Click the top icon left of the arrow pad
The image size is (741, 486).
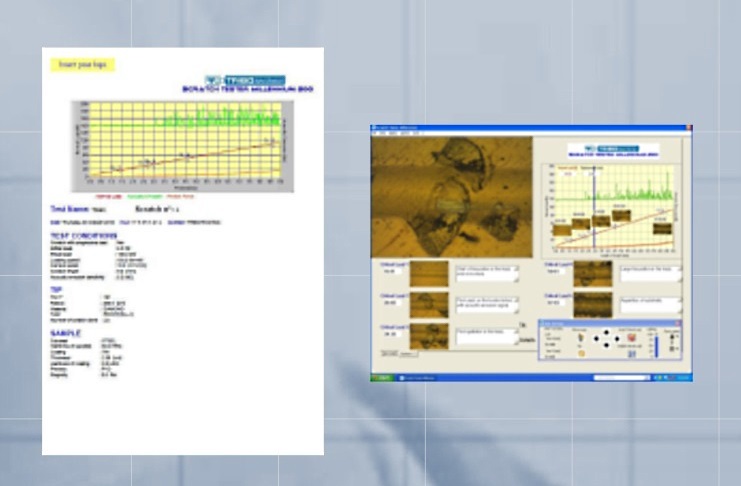tap(579, 337)
